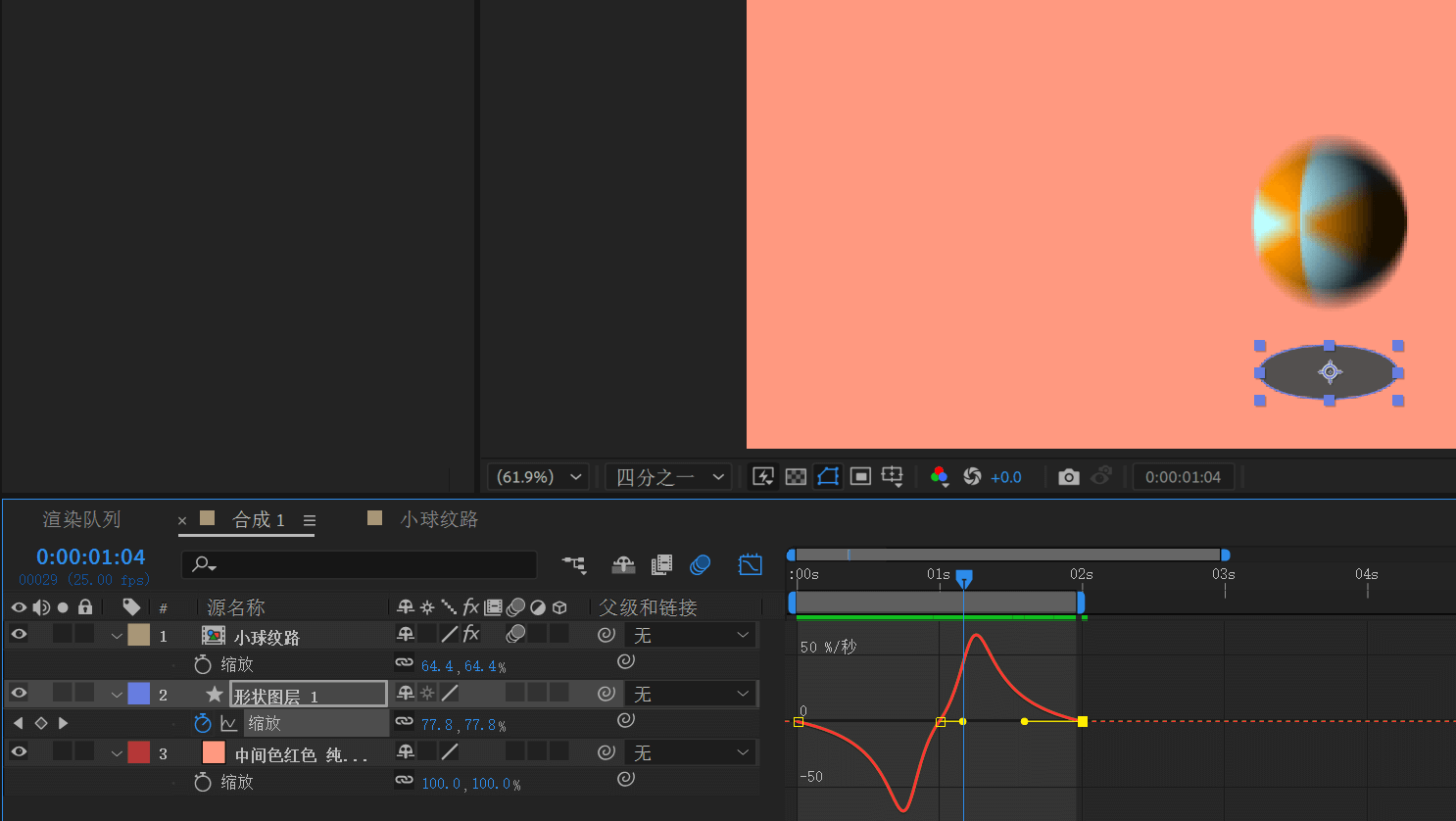This screenshot has width=1456, height=821.
Task: Enable frame blending for all layers
Action: pyautogui.click(x=662, y=564)
